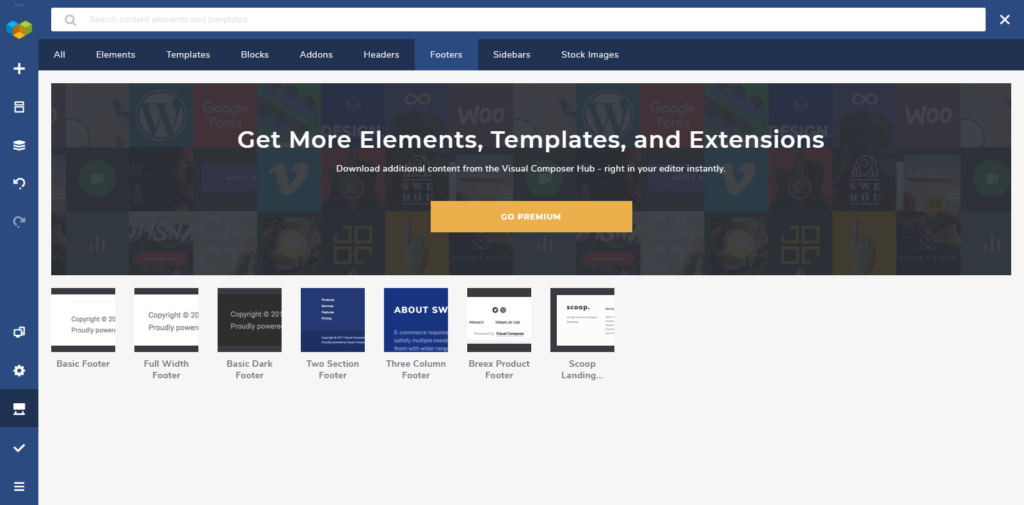
Task: Click the 'Basic Dark Footer' label text
Action: click(x=249, y=369)
